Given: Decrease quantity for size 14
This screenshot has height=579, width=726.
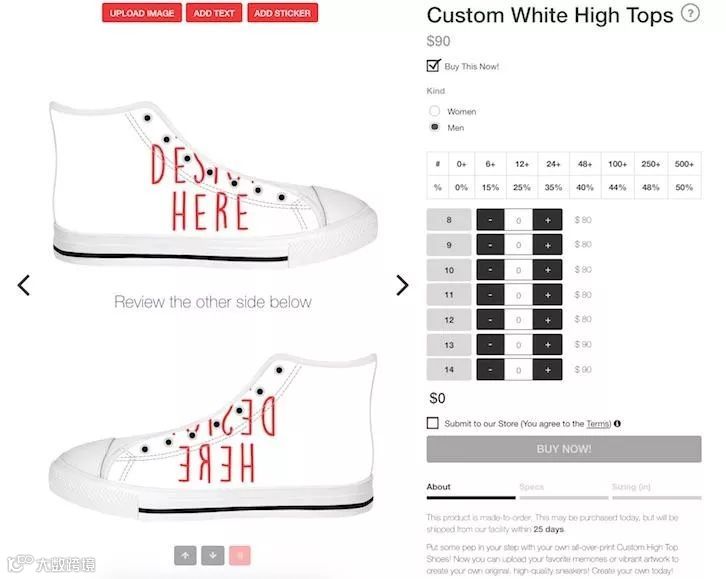Looking at the screenshot, I should [490, 370].
